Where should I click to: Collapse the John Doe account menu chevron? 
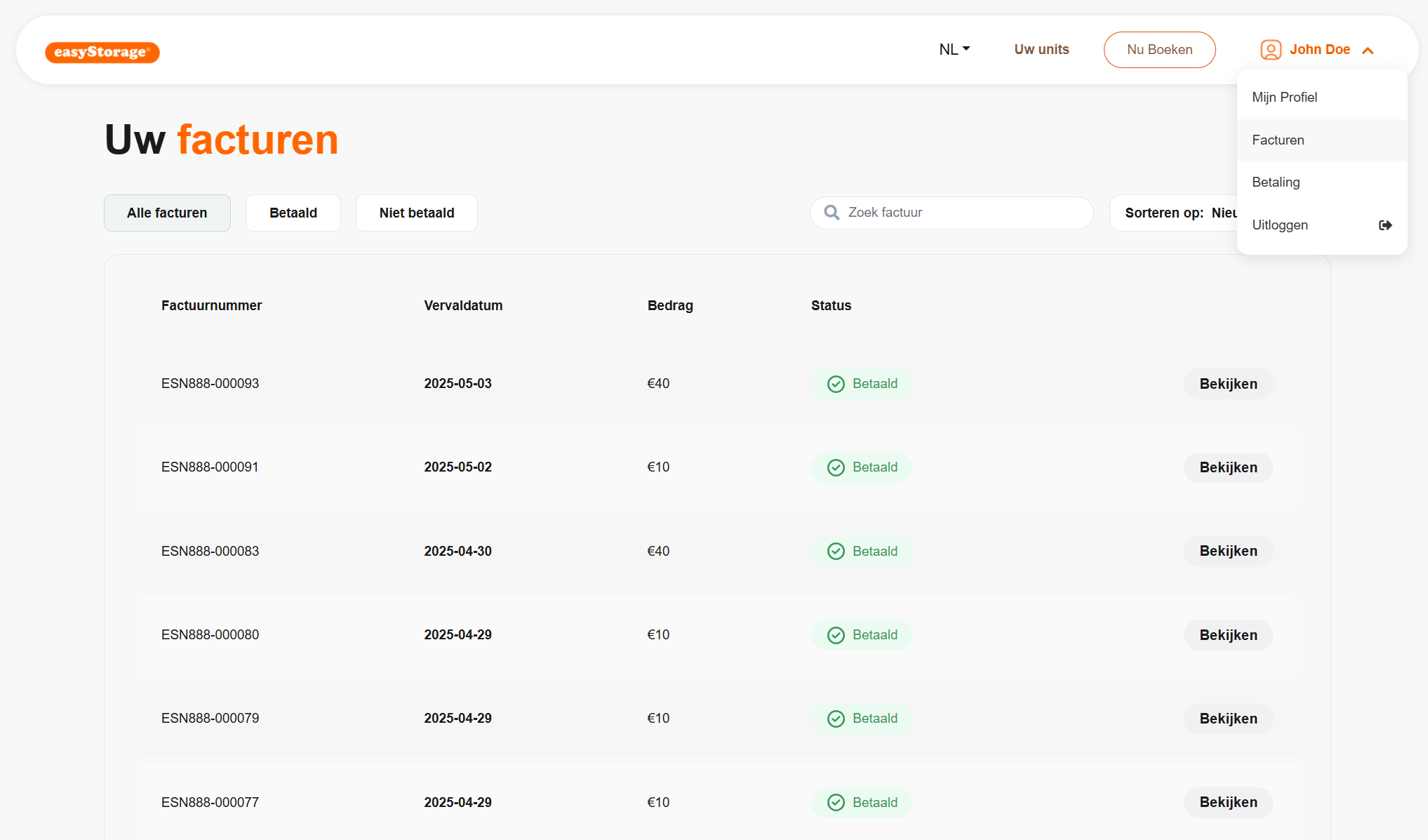tap(1368, 51)
